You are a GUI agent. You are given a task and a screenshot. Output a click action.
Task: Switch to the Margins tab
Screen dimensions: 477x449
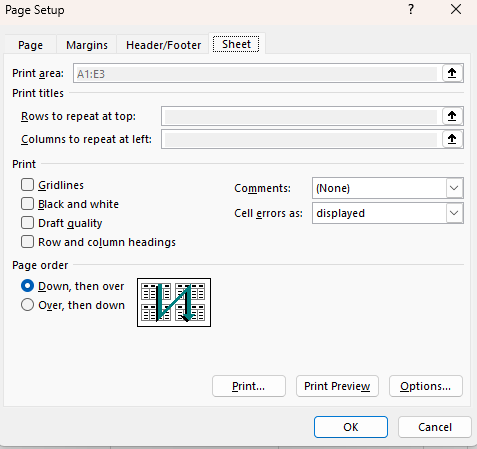(87, 45)
